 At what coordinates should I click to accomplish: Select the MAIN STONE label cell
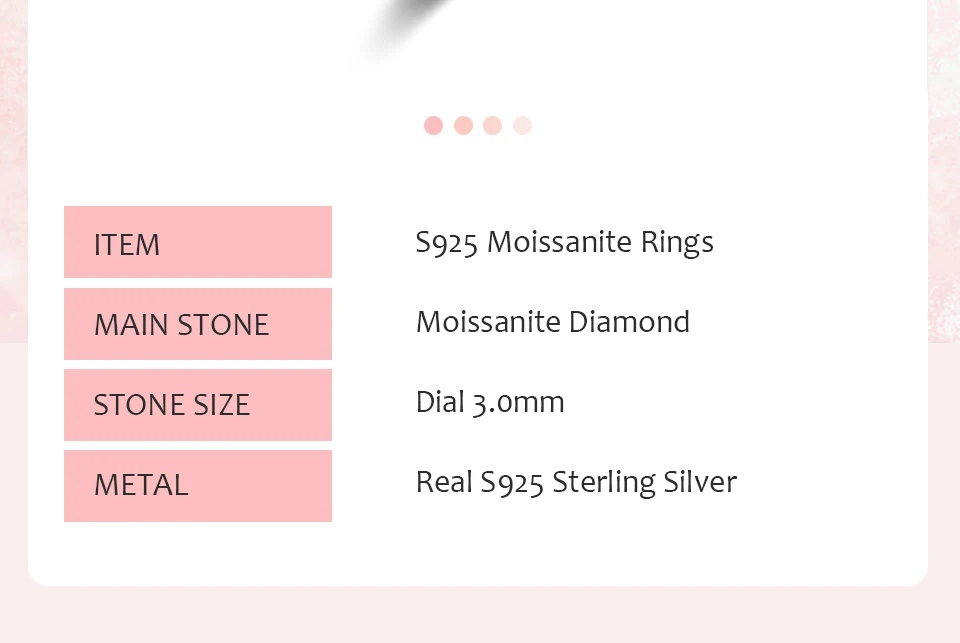point(197,324)
